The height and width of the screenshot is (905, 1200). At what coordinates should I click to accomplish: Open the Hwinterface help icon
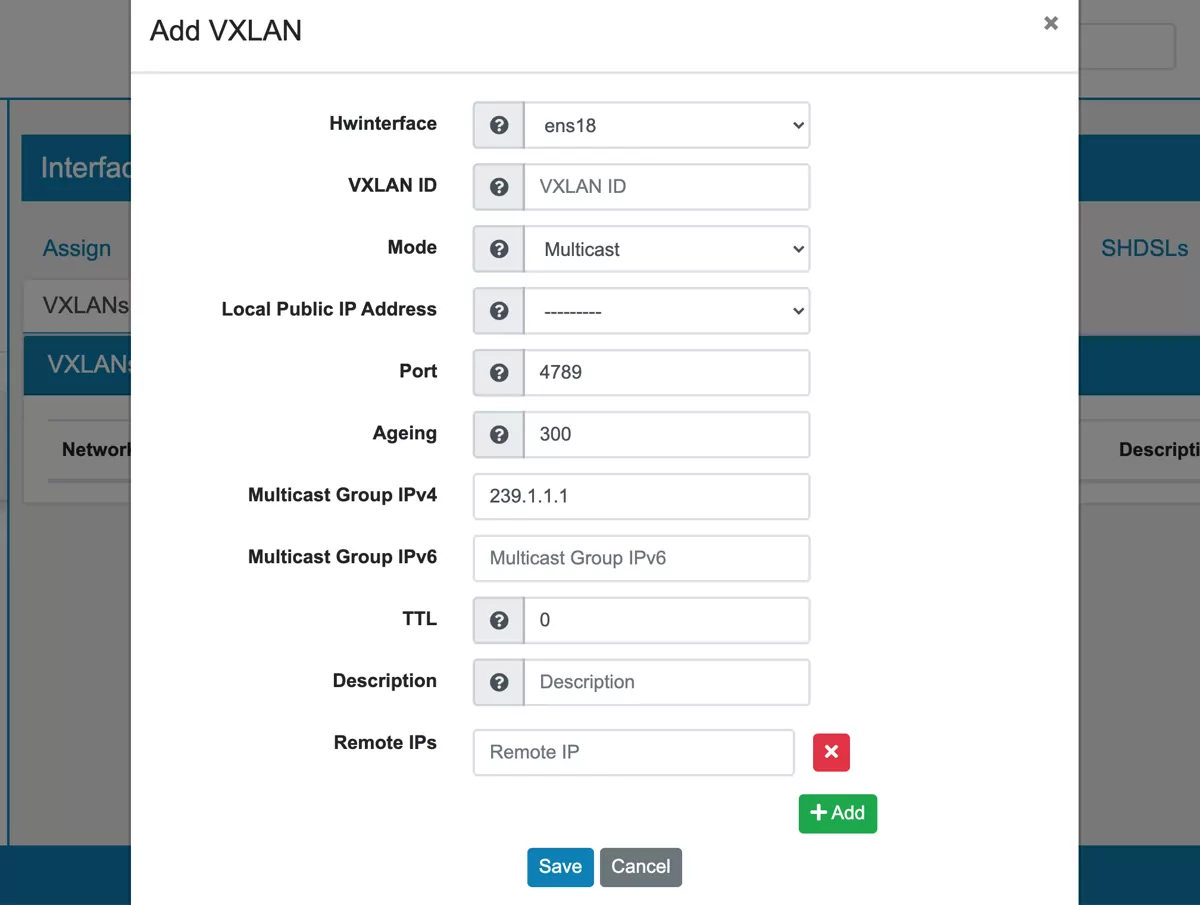click(x=498, y=124)
